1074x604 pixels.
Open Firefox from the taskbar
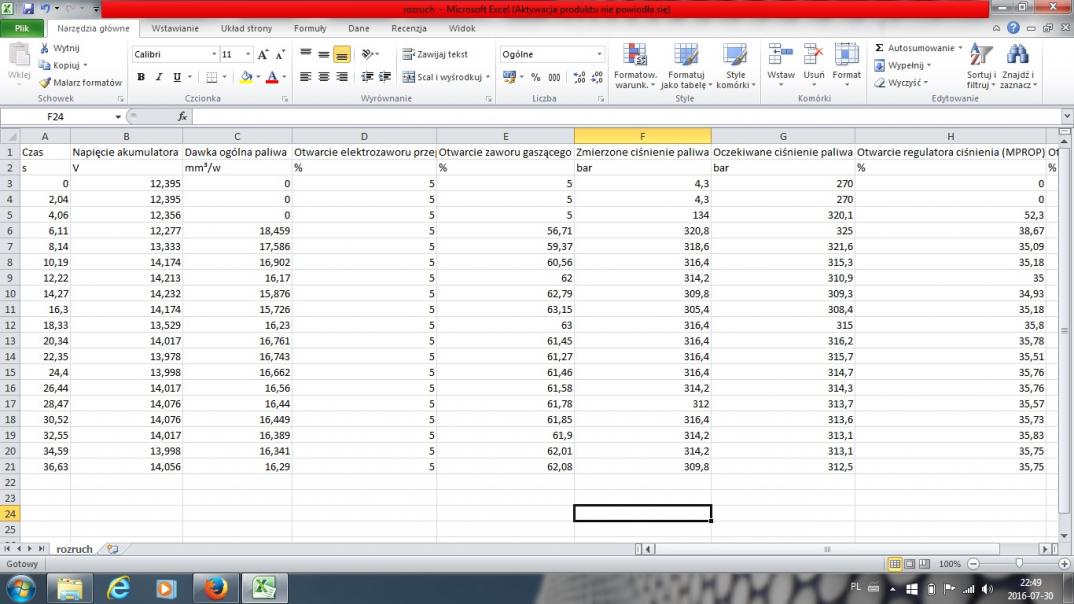(216, 588)
